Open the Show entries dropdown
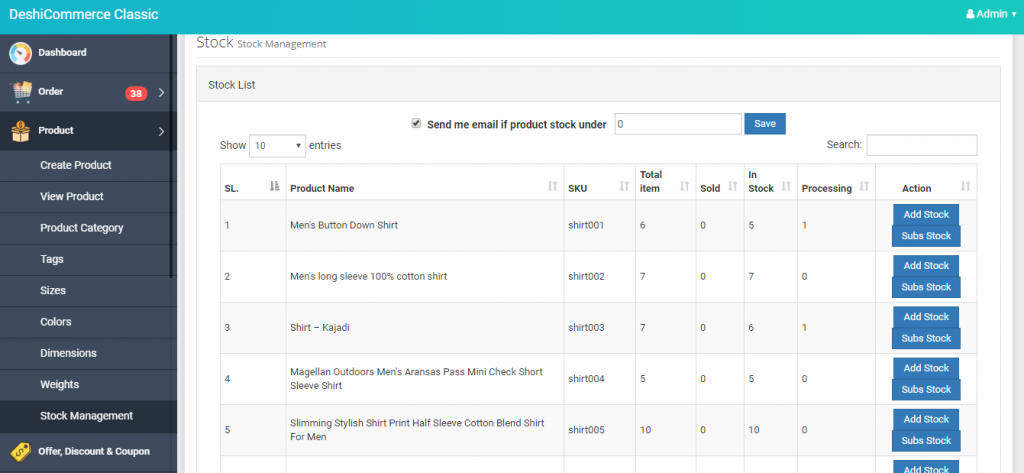 pyautogui.click(x=278, y=146)
